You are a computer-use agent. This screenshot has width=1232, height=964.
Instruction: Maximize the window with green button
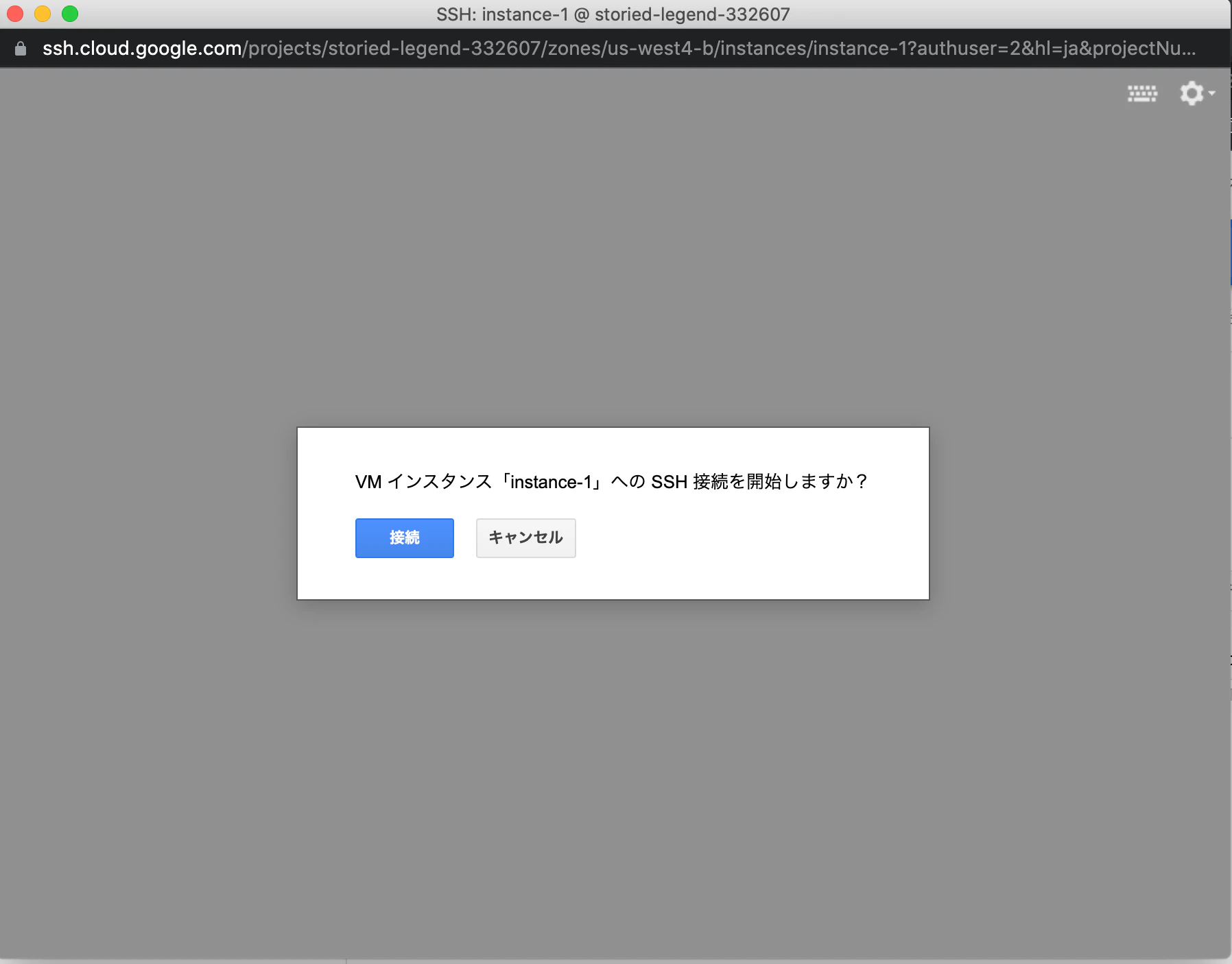pos(70,14)
